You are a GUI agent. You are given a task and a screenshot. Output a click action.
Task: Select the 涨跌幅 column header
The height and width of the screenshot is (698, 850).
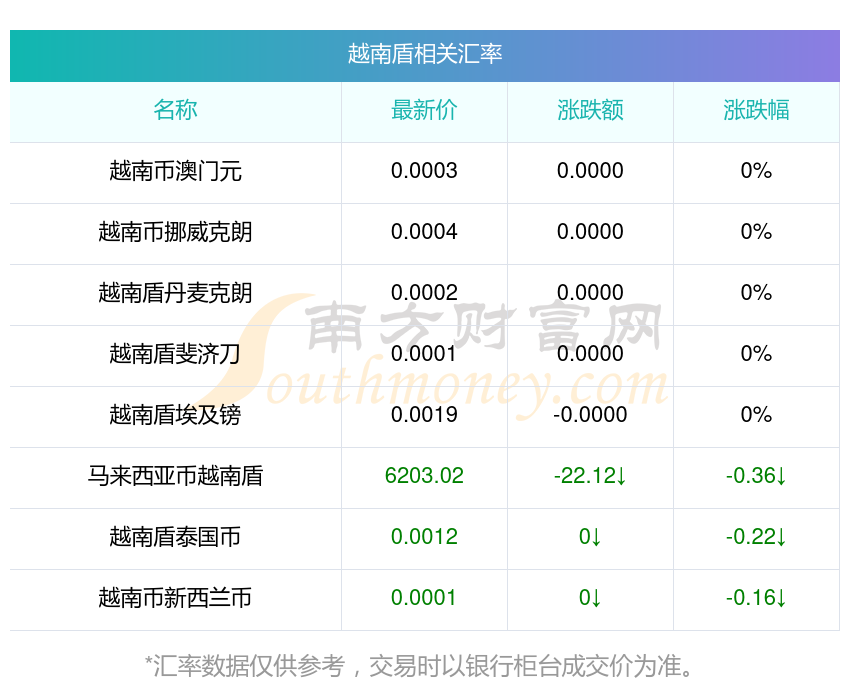point(756,110)
